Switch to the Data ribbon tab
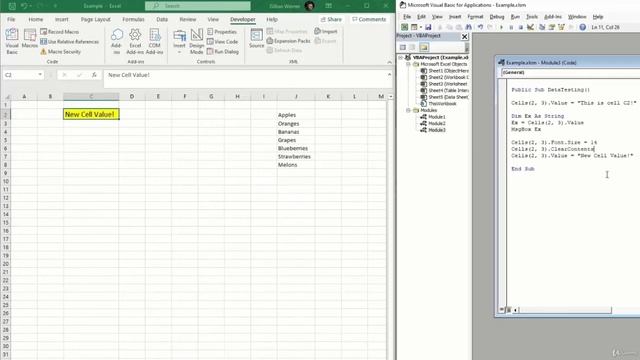640x360 pixels. [162, 19]
